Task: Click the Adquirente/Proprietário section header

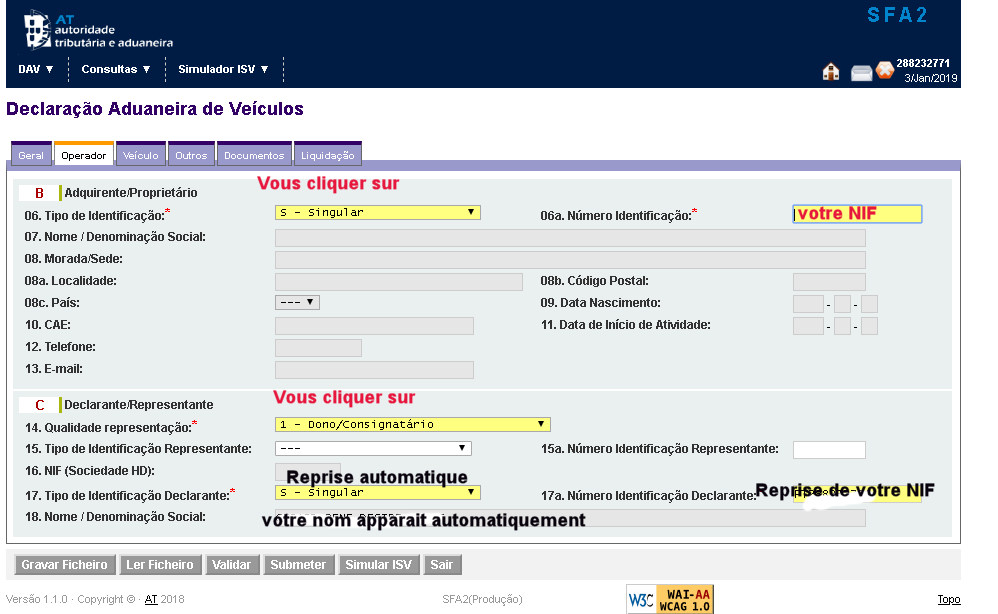Action: (x=130, y=193)
